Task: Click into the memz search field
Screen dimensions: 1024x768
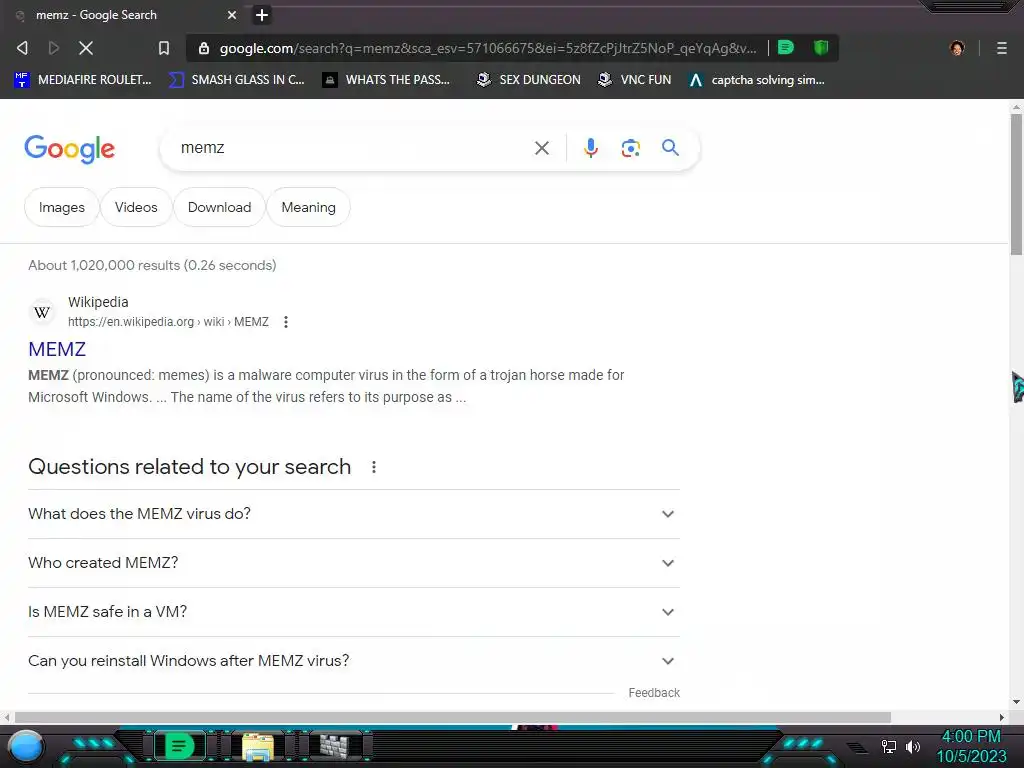Action: [353, 148]
